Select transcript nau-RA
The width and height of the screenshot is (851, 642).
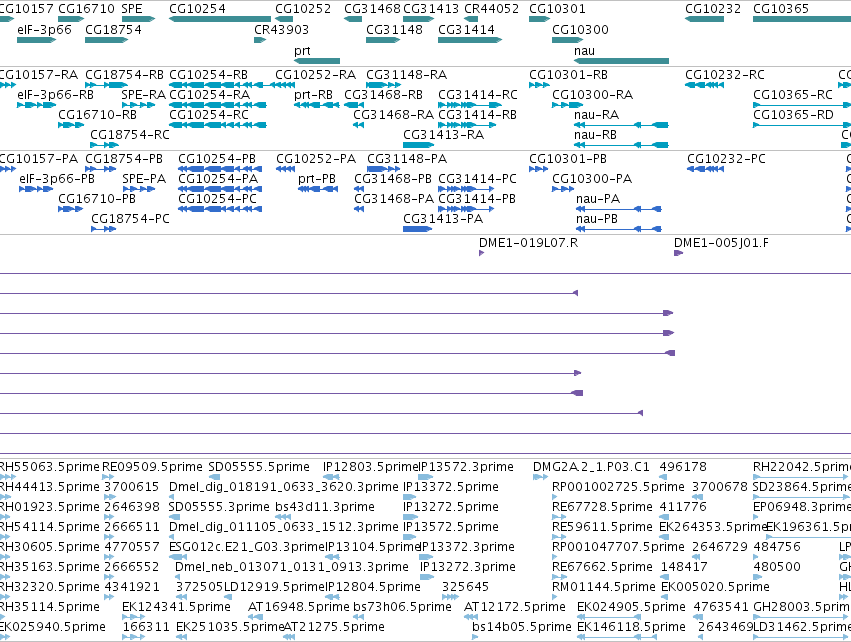tap(621, 125)
